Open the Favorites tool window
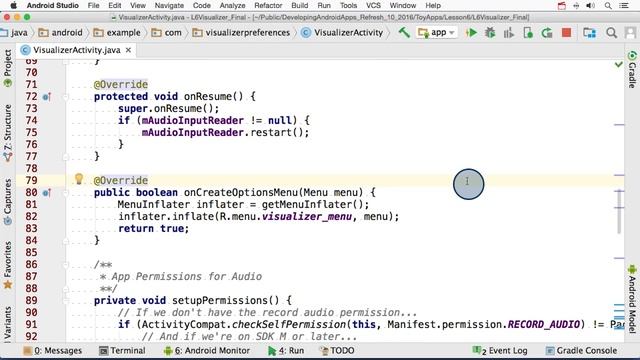640x360 pixels. 7,265
